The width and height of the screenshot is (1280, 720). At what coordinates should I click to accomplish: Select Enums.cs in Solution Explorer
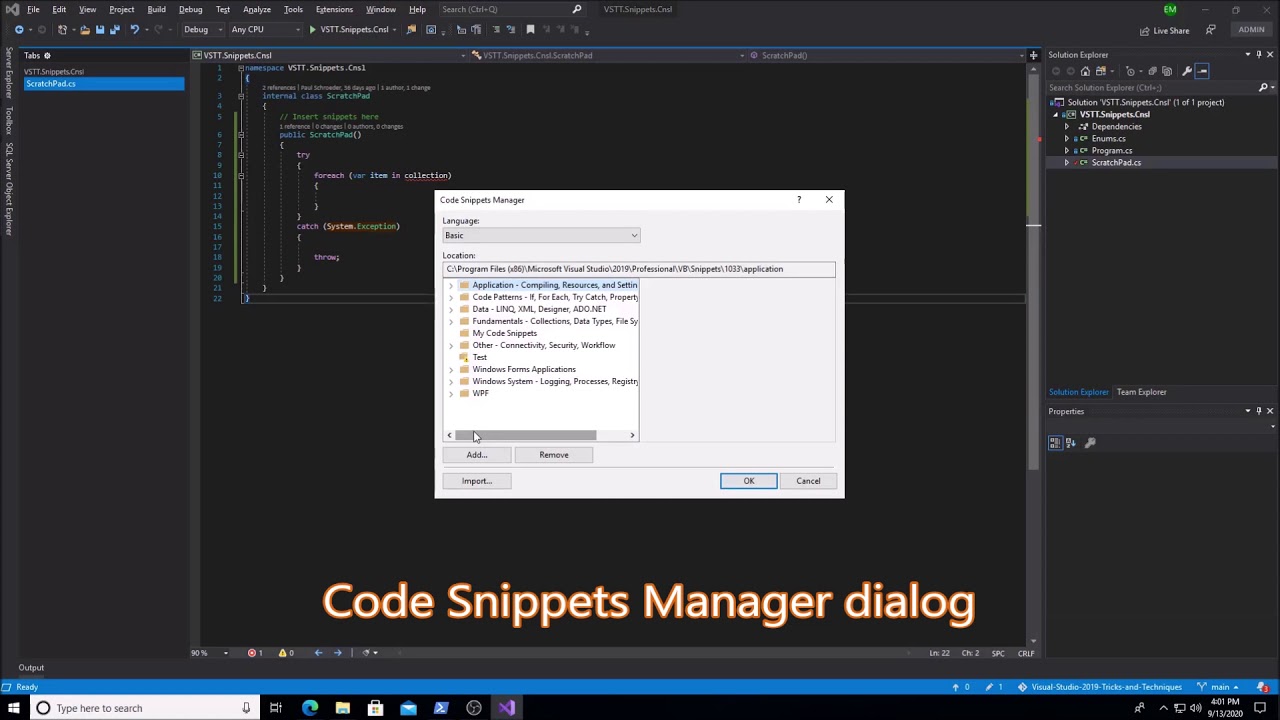(x=1108, y=139)
